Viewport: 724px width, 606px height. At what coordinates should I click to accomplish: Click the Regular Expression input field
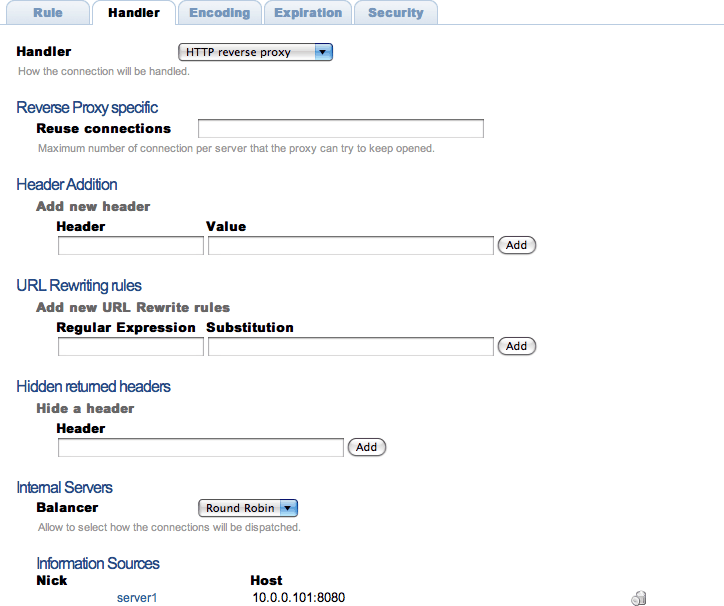tap(130, 346)
